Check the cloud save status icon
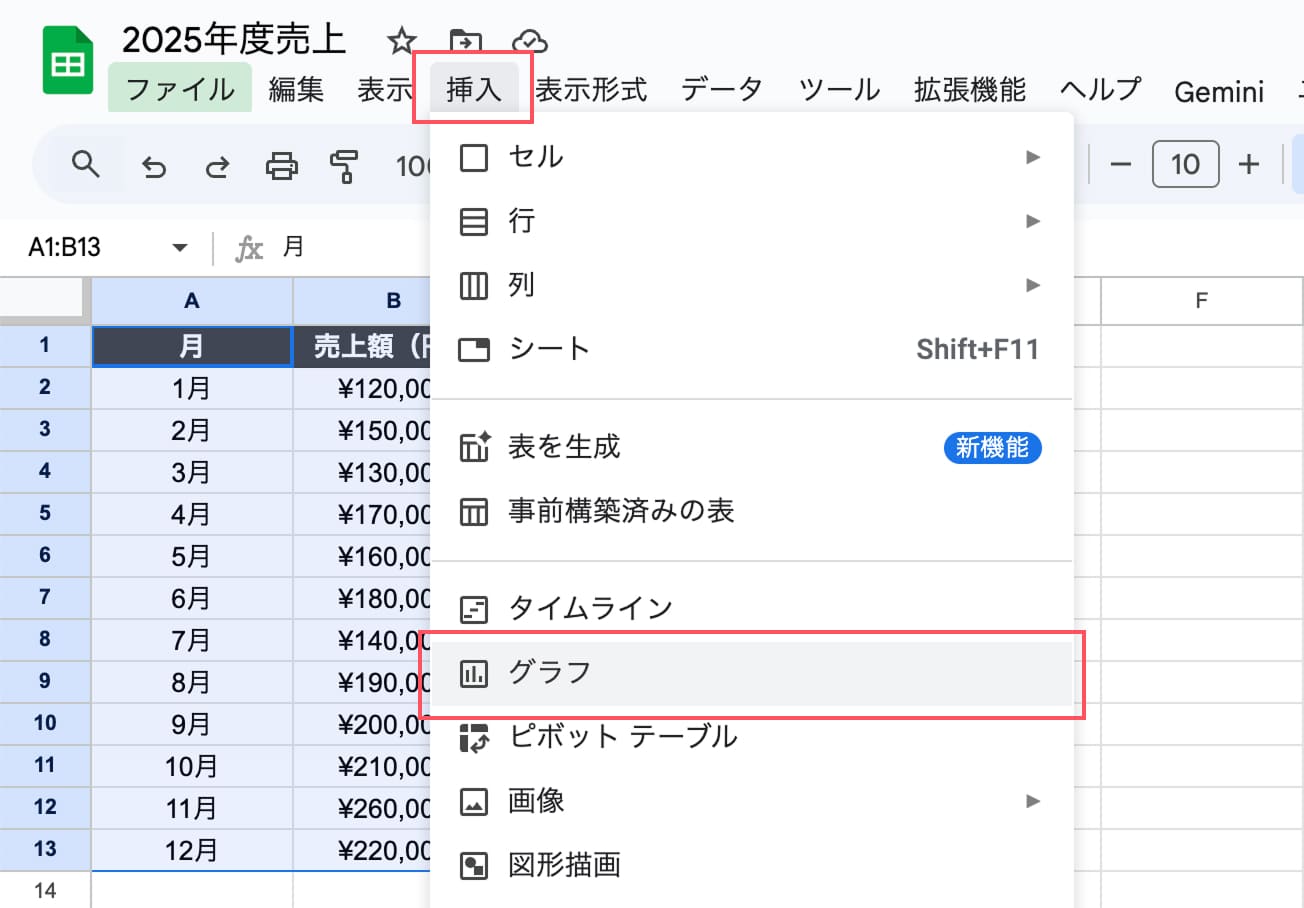The height and width of the screenshot is (908, 1304). click(530, 41)
